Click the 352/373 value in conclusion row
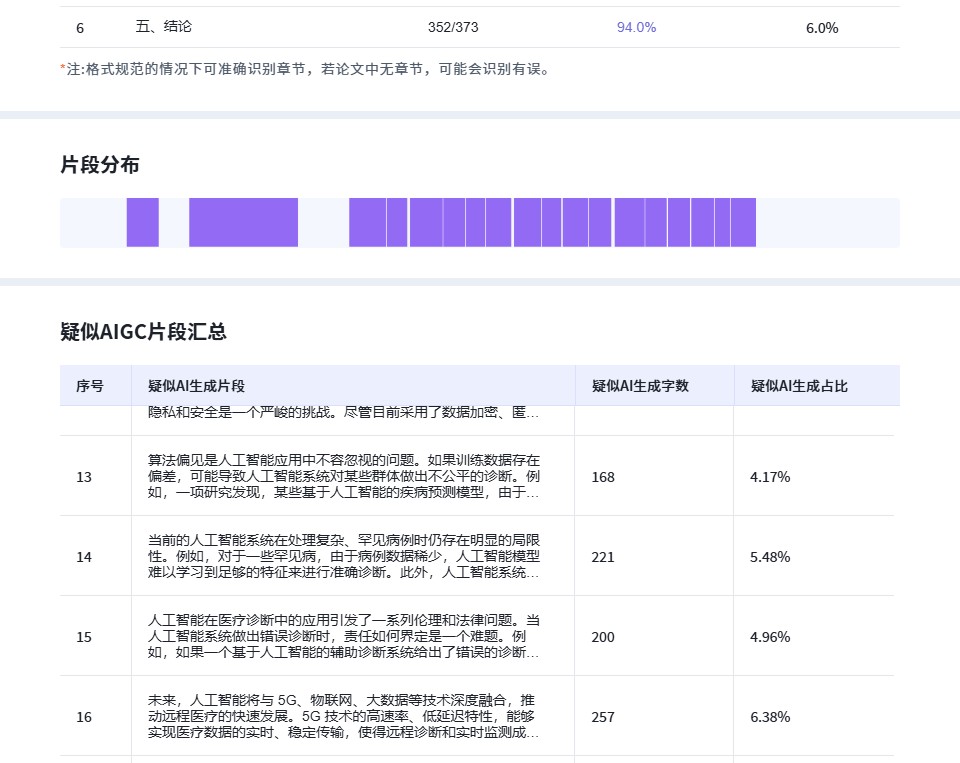960x763 pixels. click(x=452, y=27)
